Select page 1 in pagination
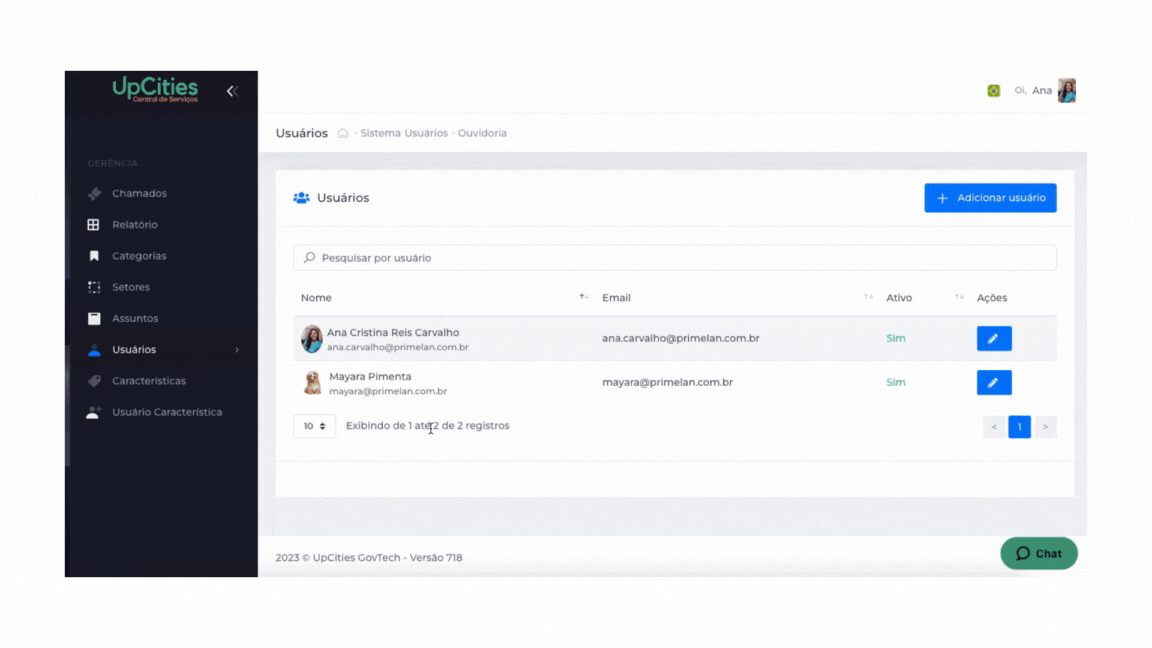Image resolution: width=1152 pixels, height=648 pixels. coord(1020,427)
